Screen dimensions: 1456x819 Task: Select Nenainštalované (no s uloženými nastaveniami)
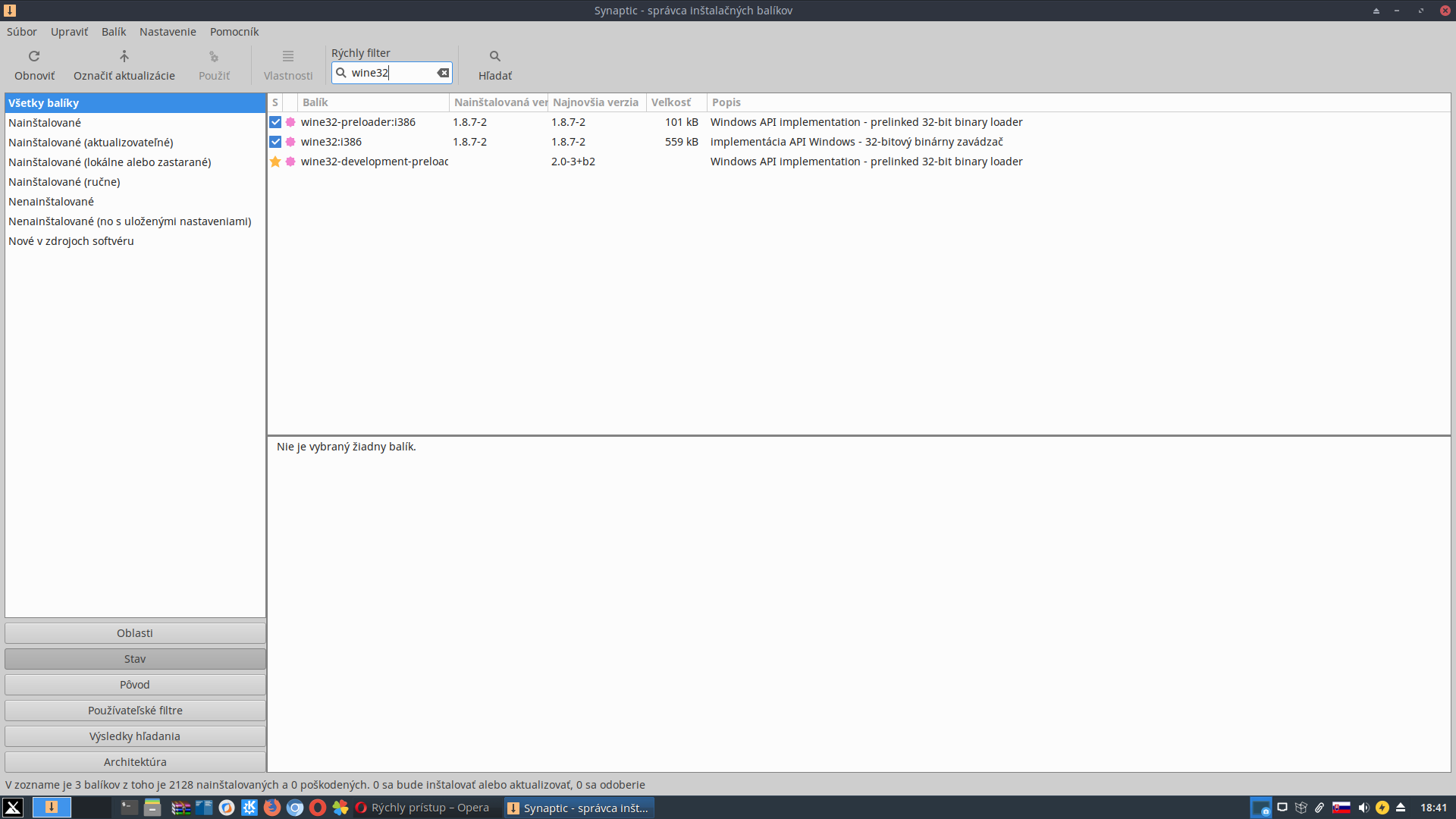(135, 221)
